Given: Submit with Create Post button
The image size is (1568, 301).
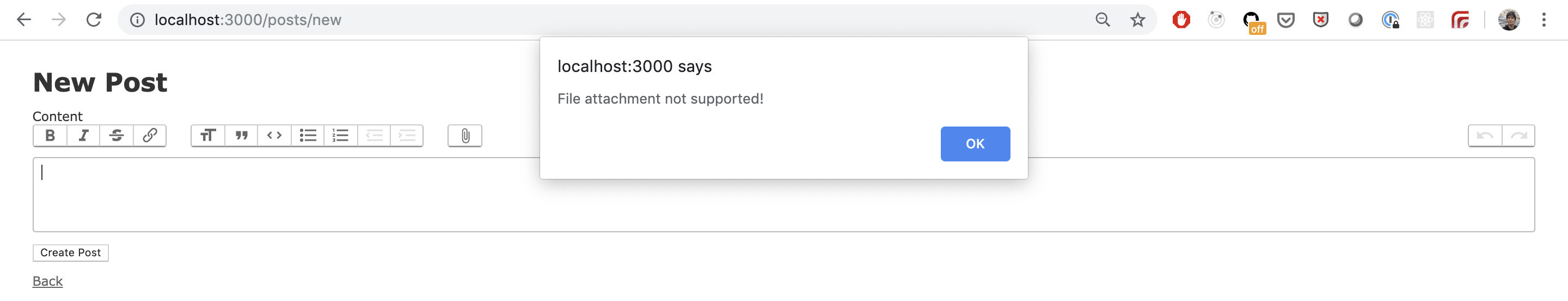Looking at the screenshot, I should [71, 253].
